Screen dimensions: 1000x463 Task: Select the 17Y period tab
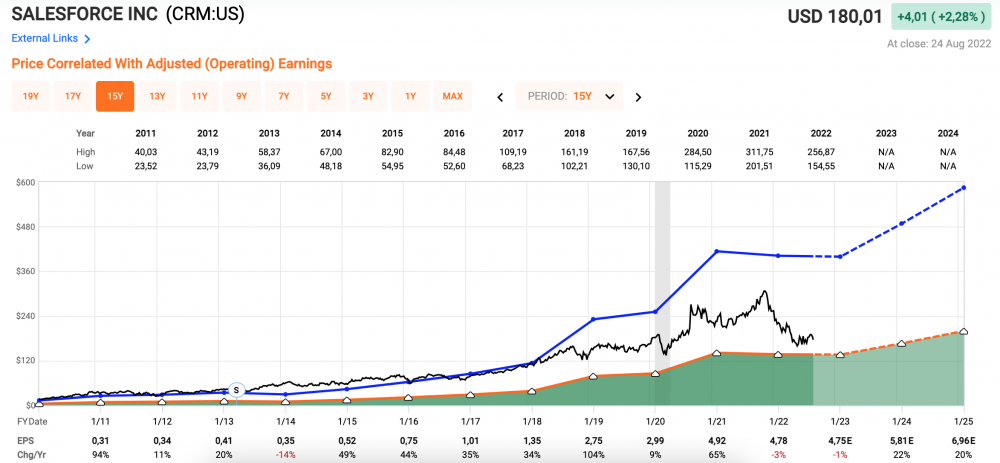73,96
